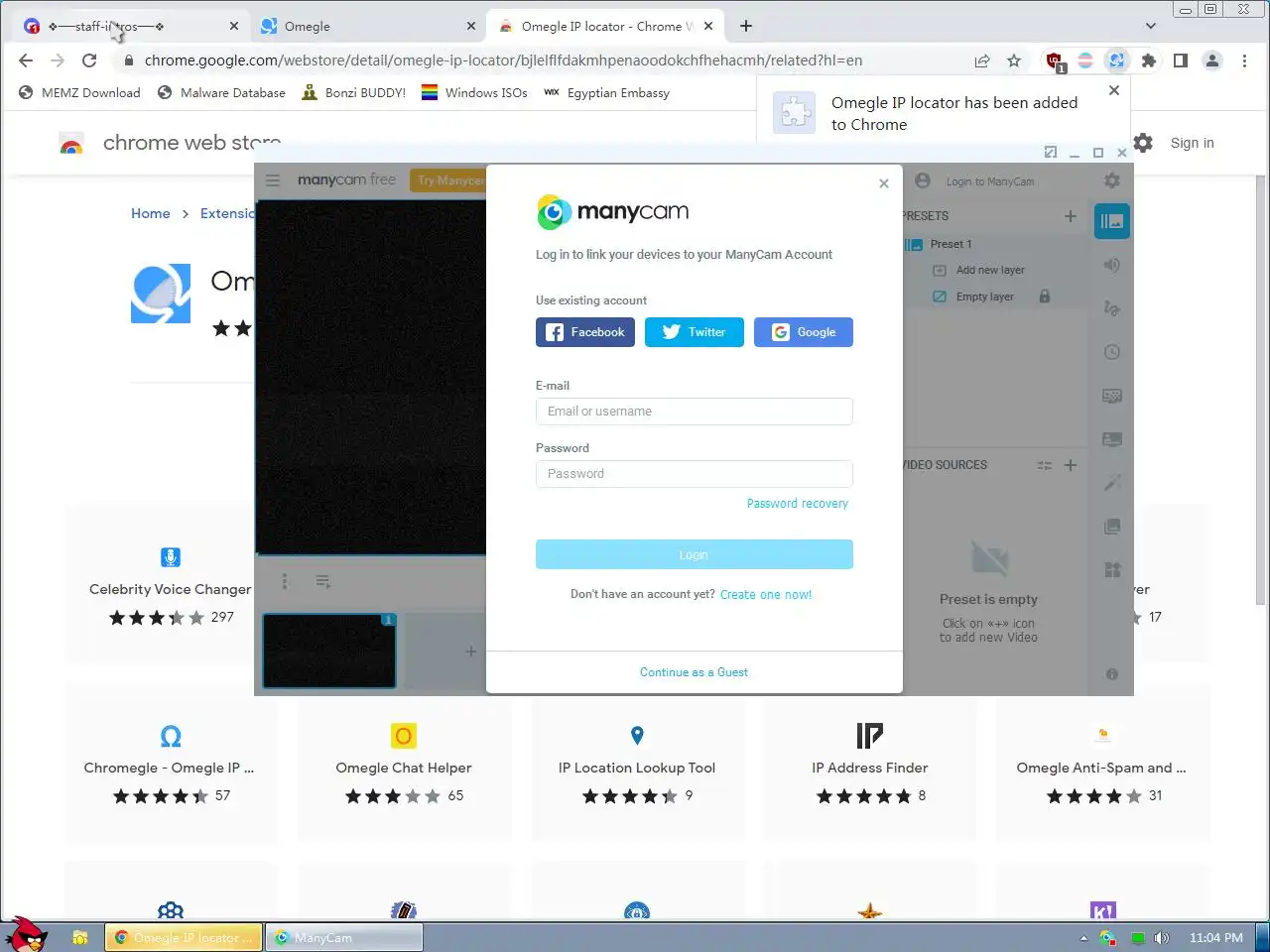Open the MEMZ Download bookmark
This screenshot has width=1270, height=952.
click(79, 93)
